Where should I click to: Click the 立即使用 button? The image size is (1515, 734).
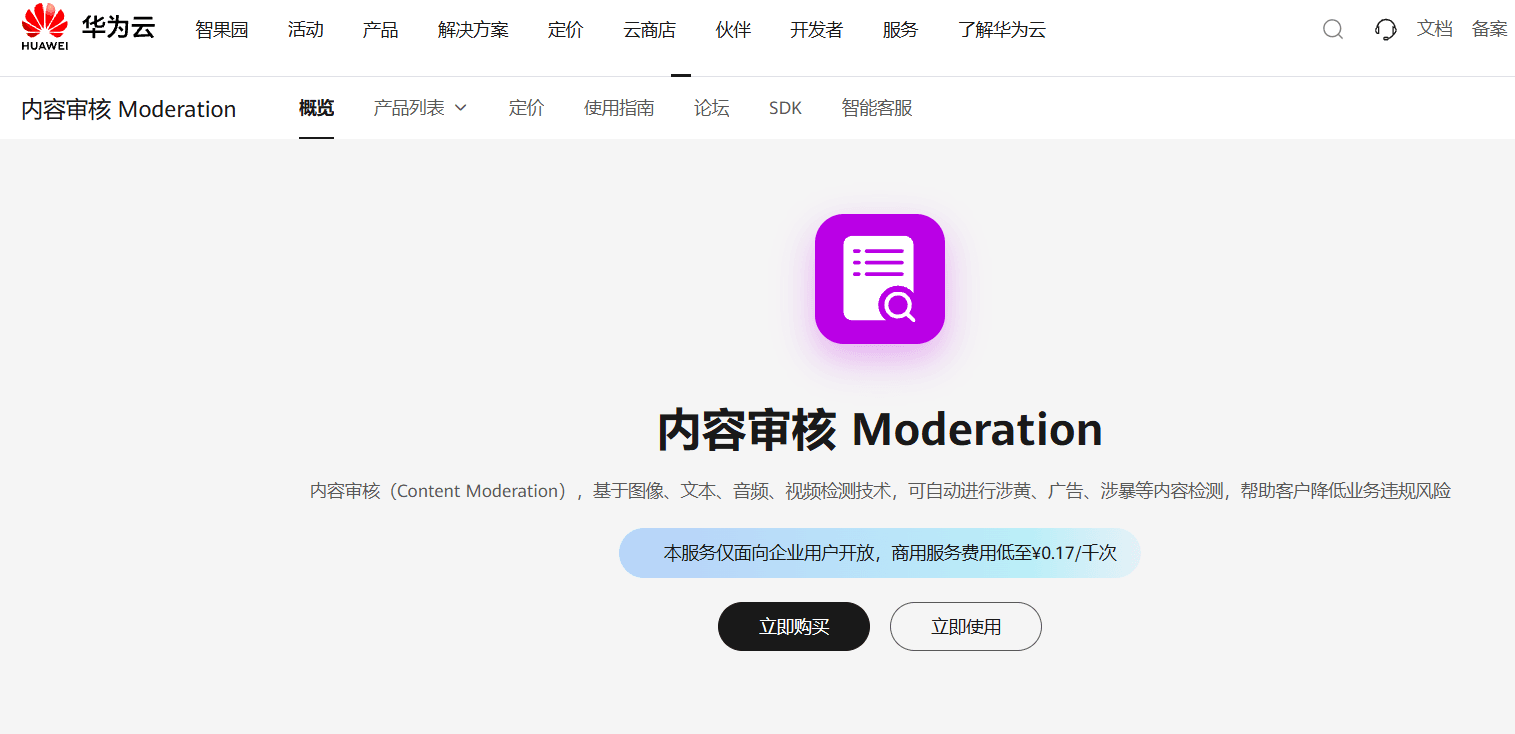[966, 627]
